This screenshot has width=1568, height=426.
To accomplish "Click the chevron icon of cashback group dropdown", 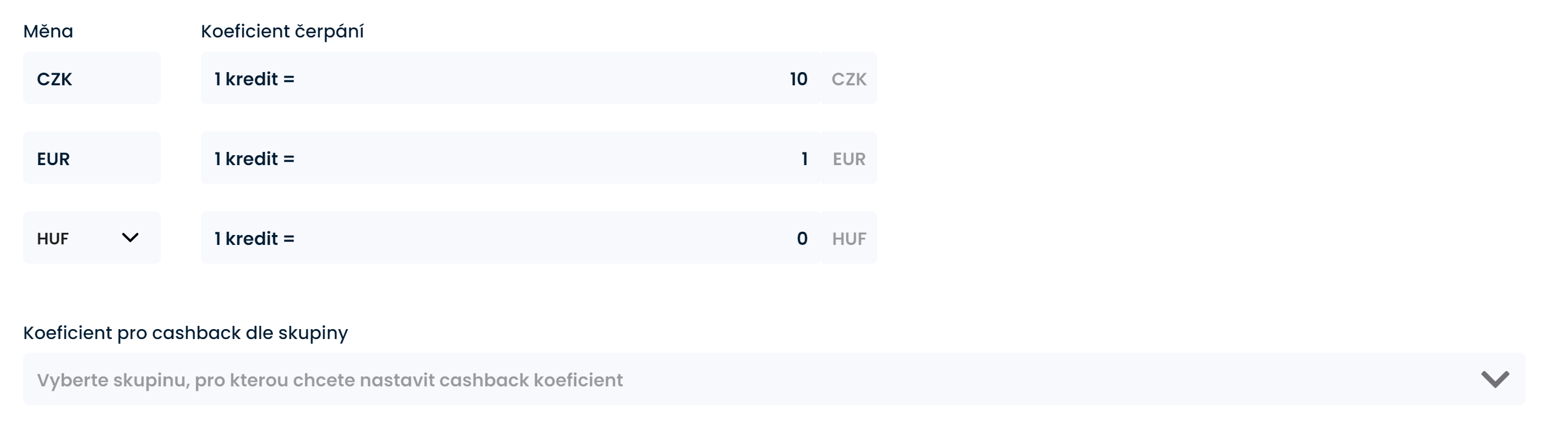I will 1494,379.
